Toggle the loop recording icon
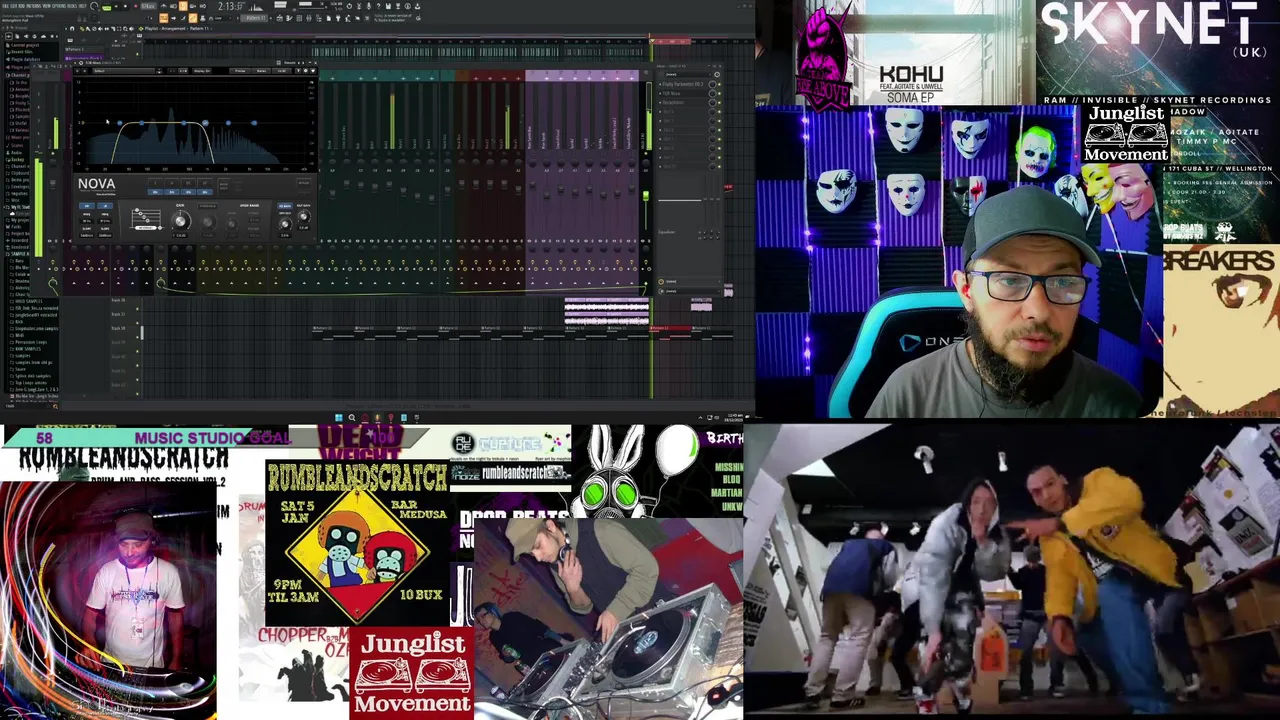This screenshot has width=1280, height=720. 203,6
